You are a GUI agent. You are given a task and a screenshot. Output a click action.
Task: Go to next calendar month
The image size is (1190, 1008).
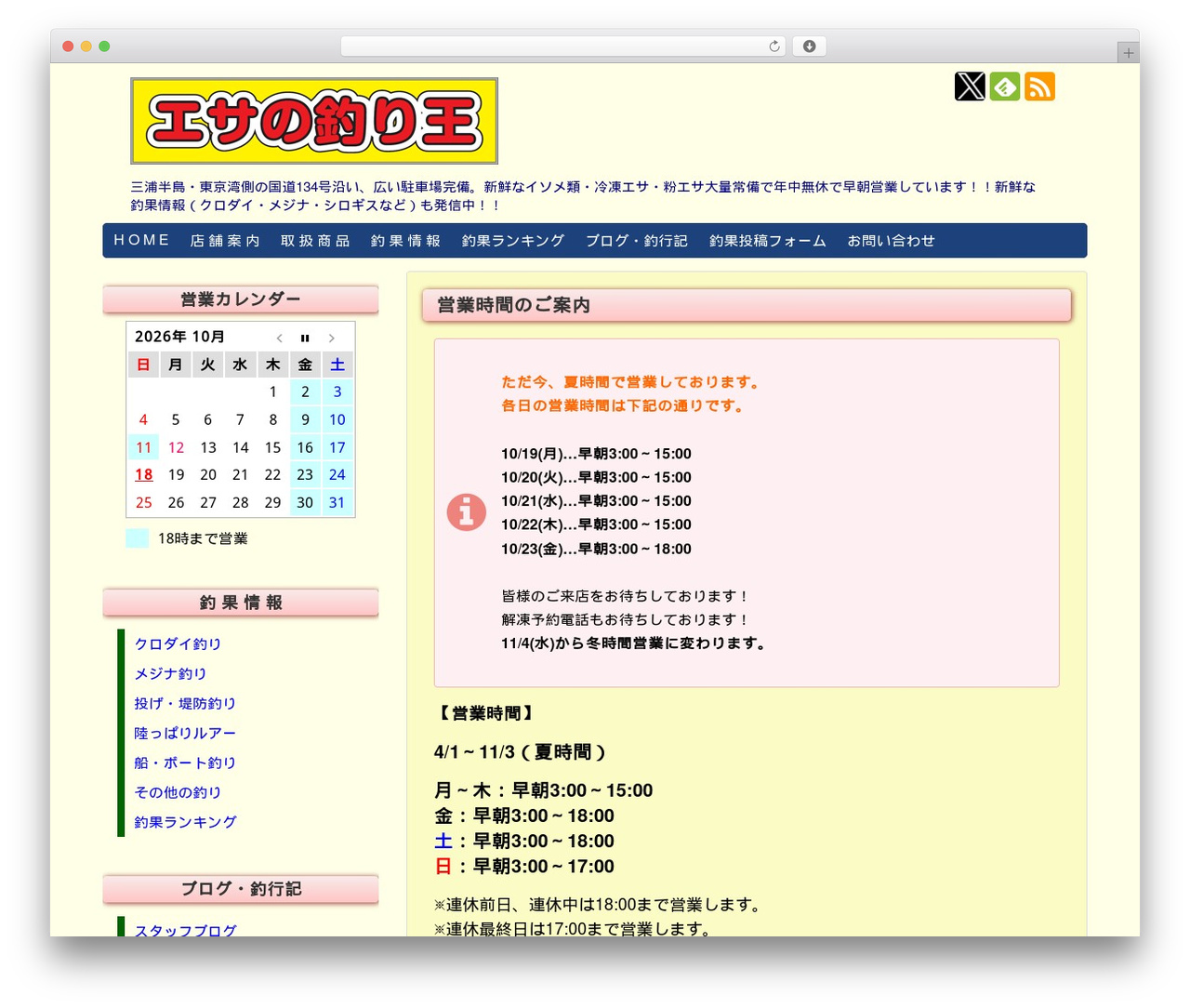pyautogui.click(x=331, y=338)
